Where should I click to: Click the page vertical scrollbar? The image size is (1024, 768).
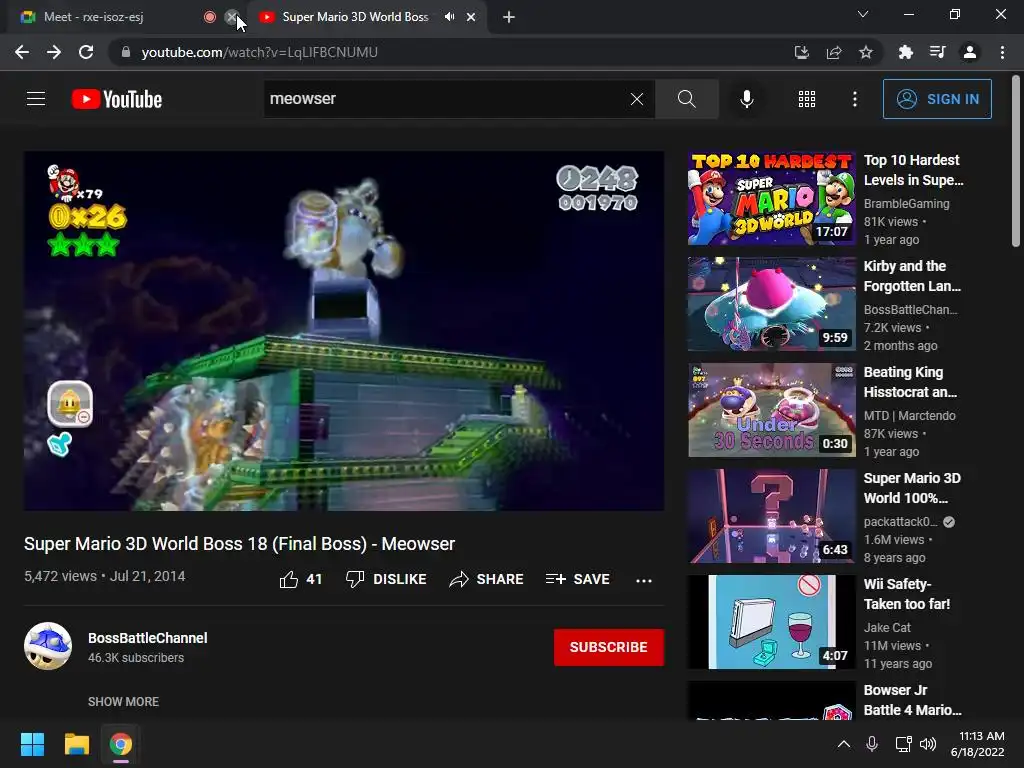click(x=1016, y=161)
